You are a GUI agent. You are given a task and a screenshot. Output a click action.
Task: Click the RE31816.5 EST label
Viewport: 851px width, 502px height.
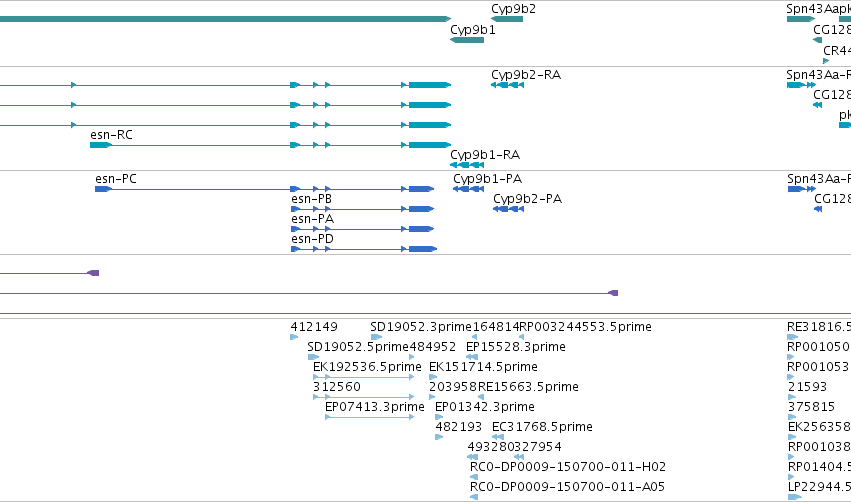(819, 327)
